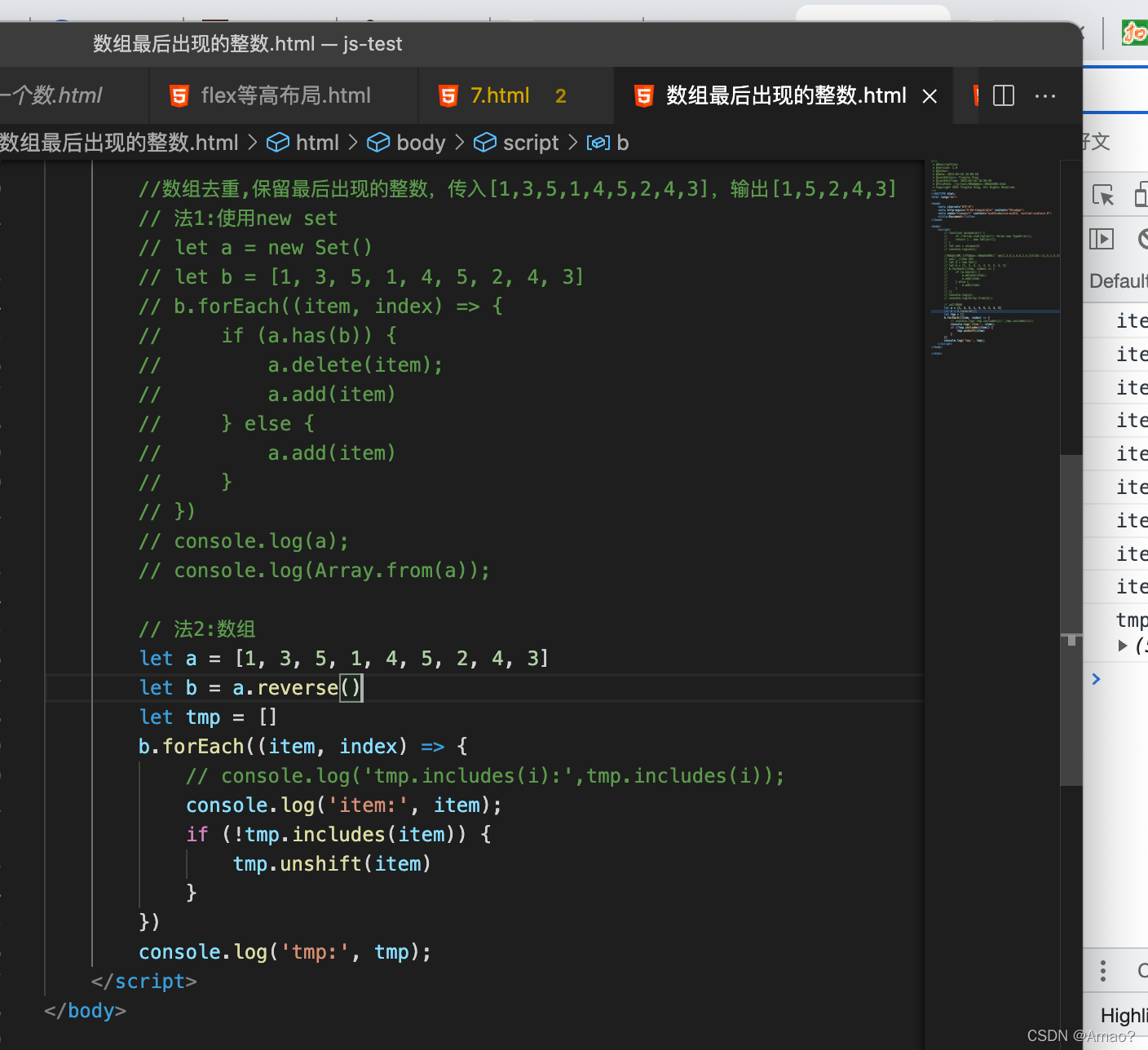Click the body breadcrumb item
The width and height of the screenshot is (1148, 1050).
click(x=407, y=143)
